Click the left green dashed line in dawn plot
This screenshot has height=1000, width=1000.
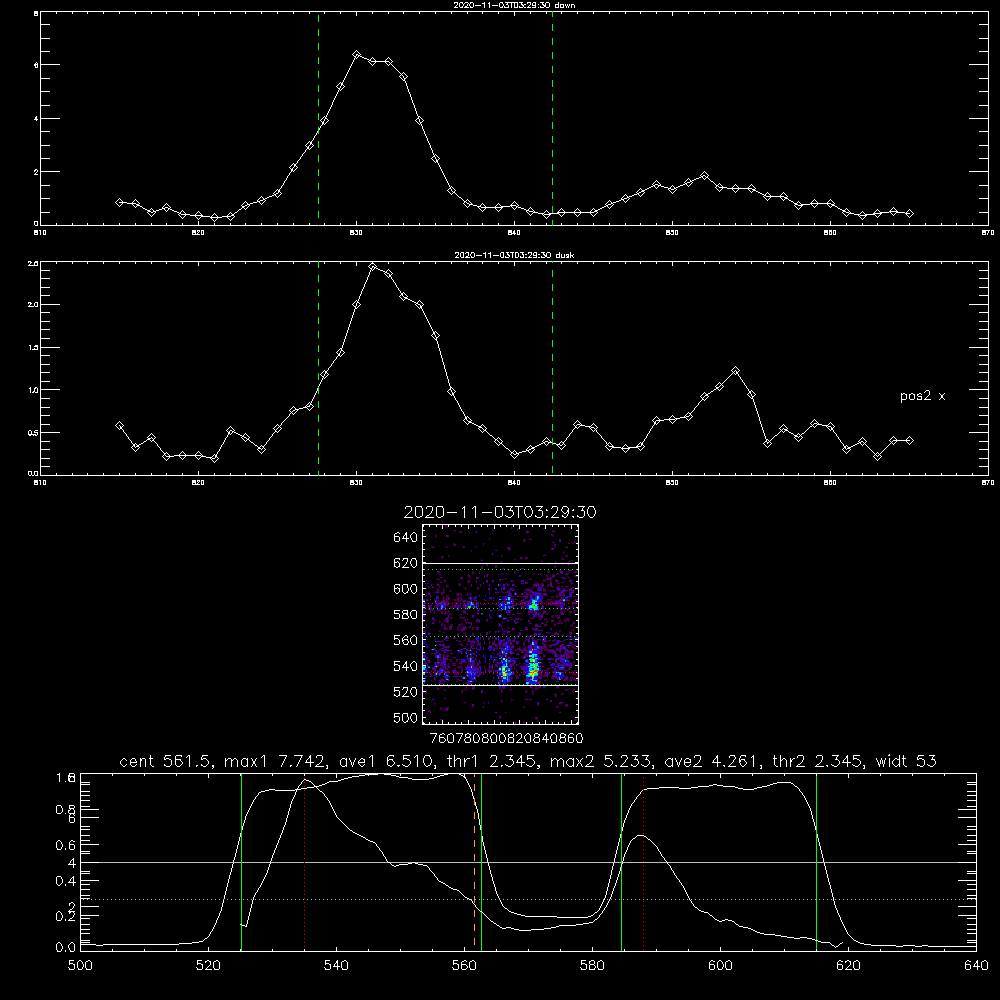point(318,118)
